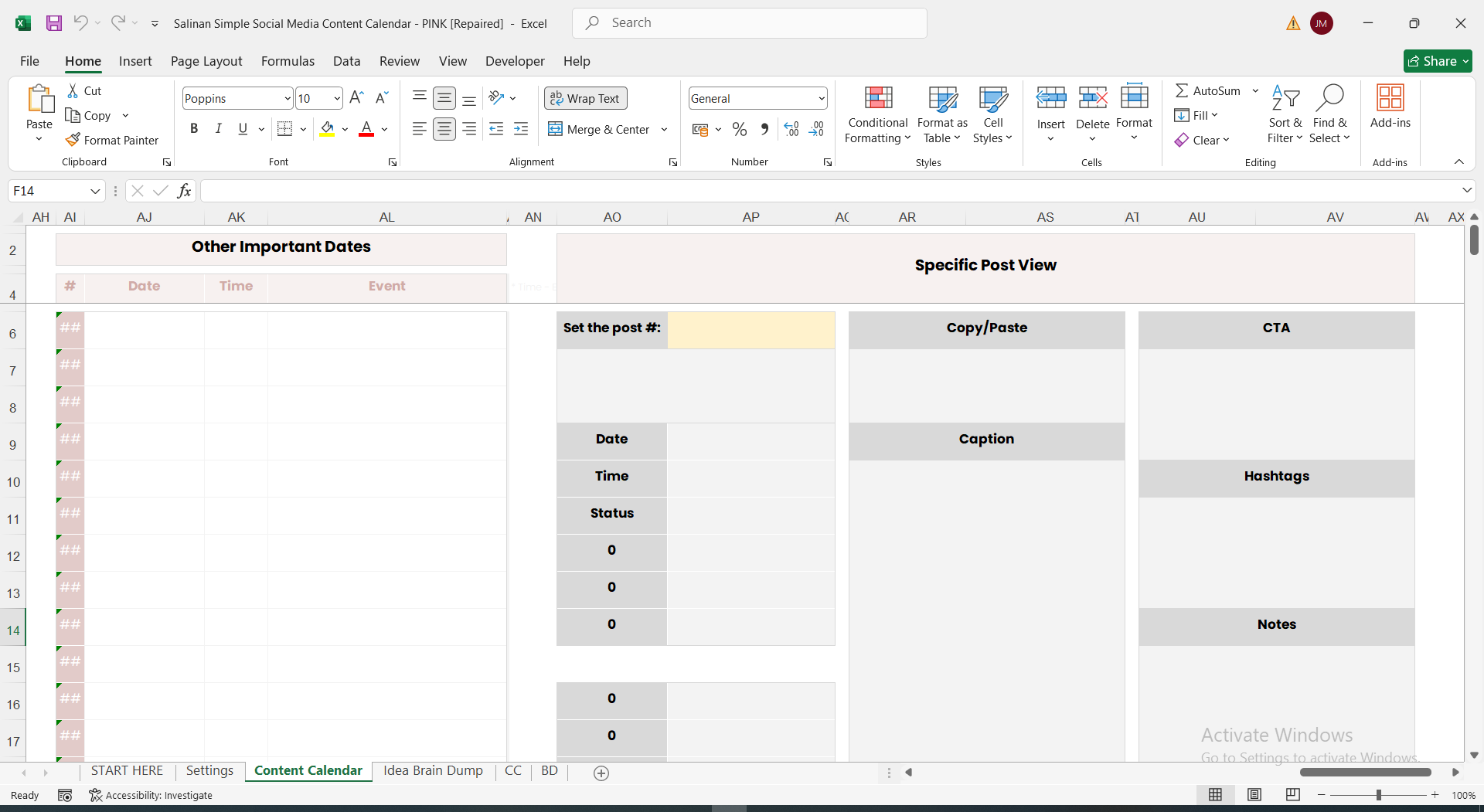Click Delete cells icon
This screenshot has height=812, width=1484.
pos(1093,98)
